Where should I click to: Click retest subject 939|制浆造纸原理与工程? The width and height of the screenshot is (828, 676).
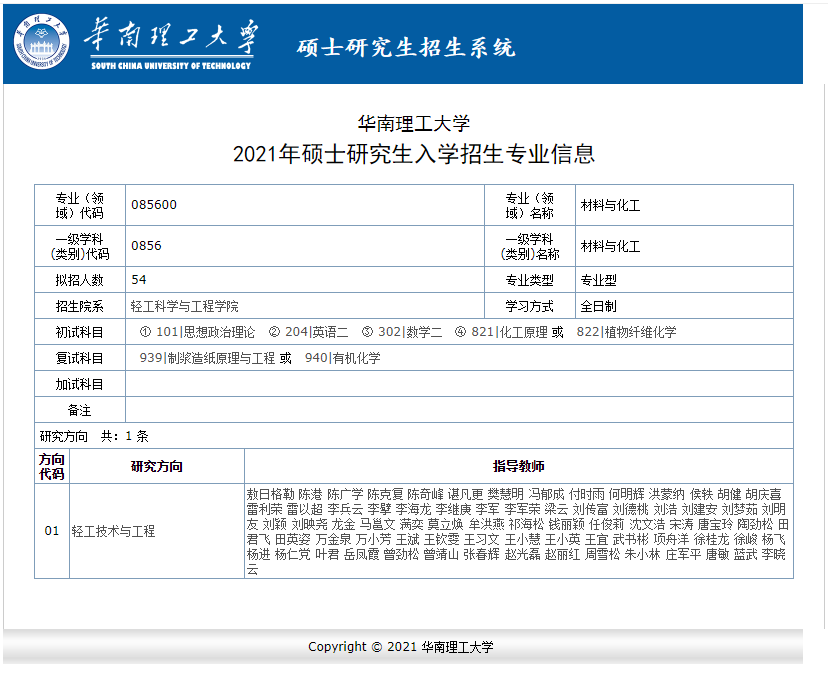[207, 358]
